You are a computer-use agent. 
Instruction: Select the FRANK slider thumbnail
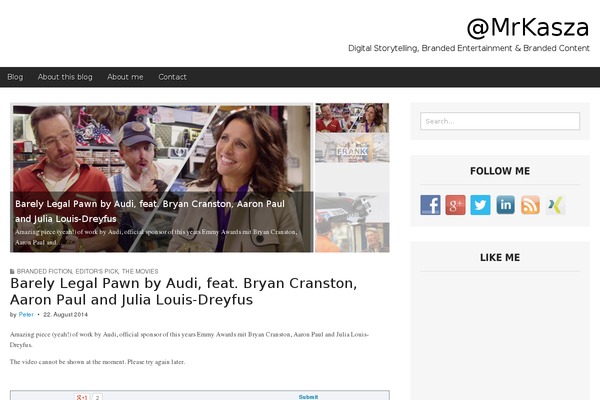pyautogui.click(x=352, y=148)
